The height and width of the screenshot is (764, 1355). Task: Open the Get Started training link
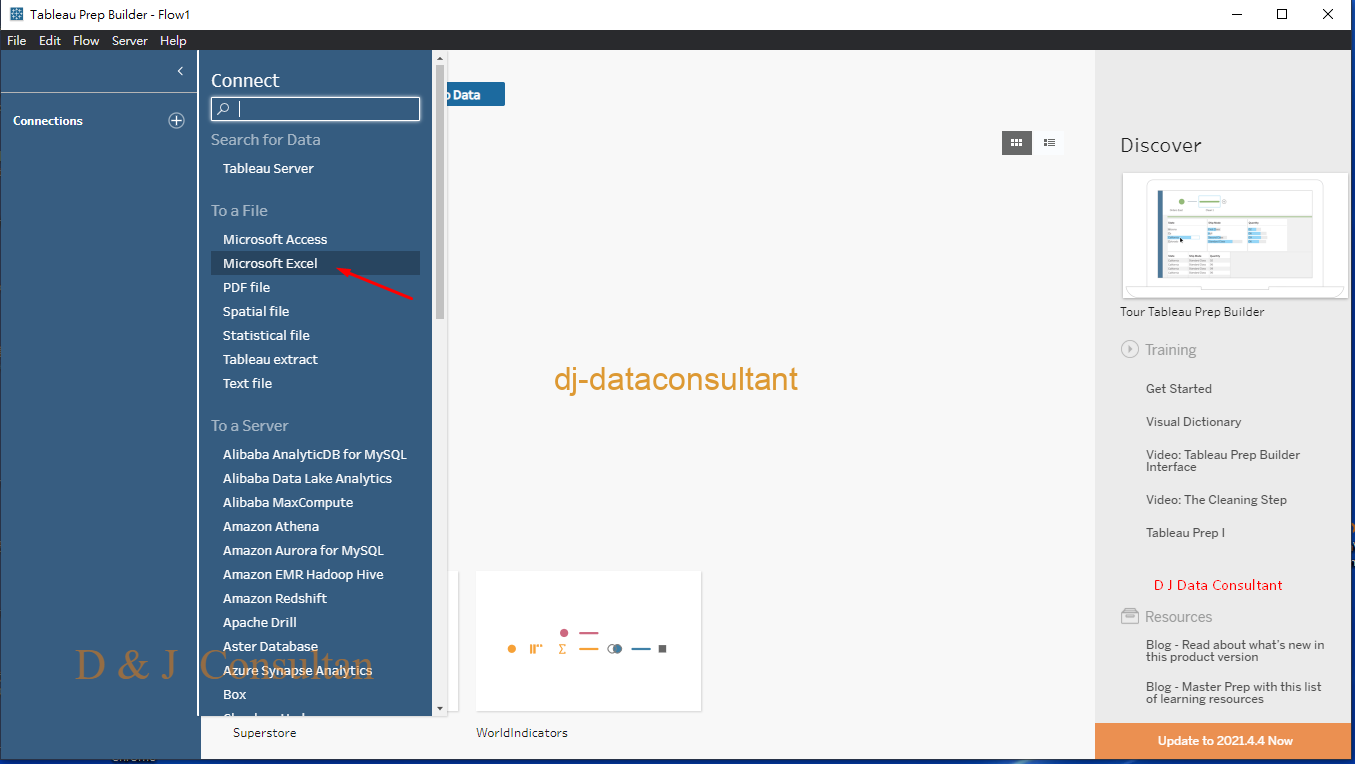[1178, 389]
